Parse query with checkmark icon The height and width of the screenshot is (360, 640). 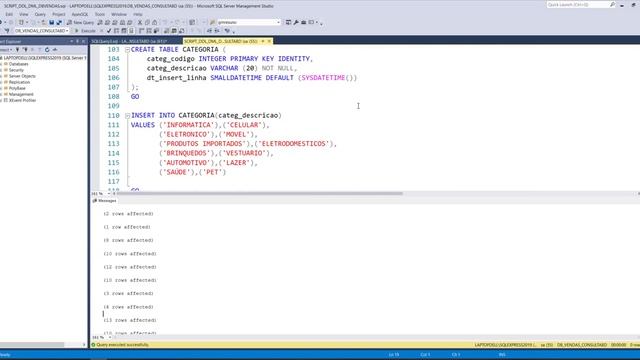click(x=109, y=31)
